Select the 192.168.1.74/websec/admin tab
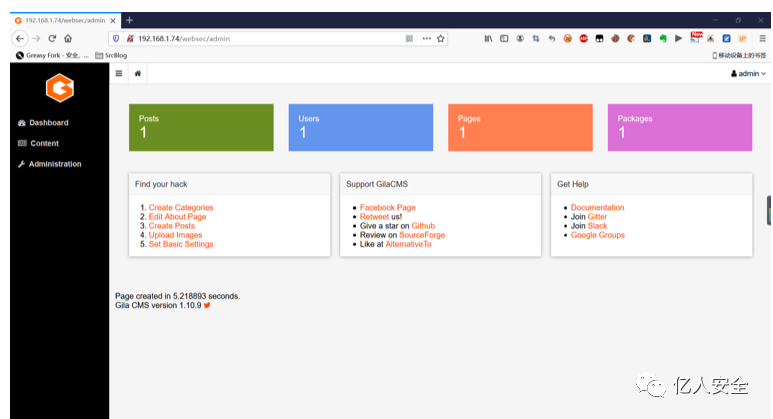The image size is (773, 419). pyautogui.click(x=65, y=20)
